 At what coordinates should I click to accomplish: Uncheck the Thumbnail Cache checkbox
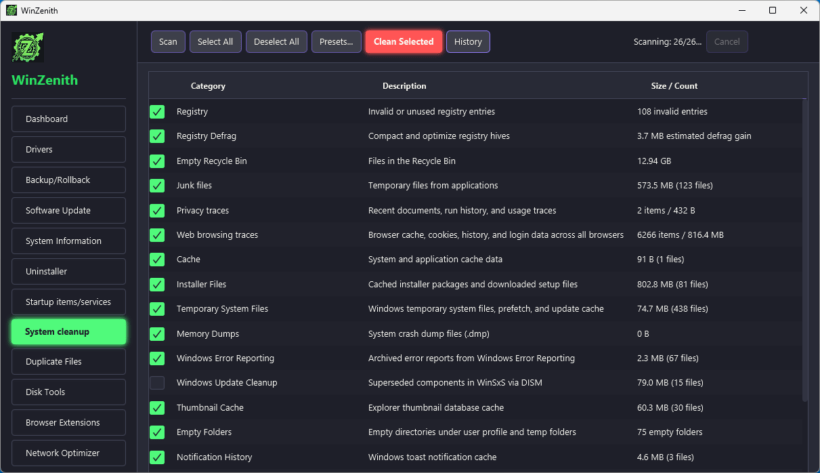157,408
